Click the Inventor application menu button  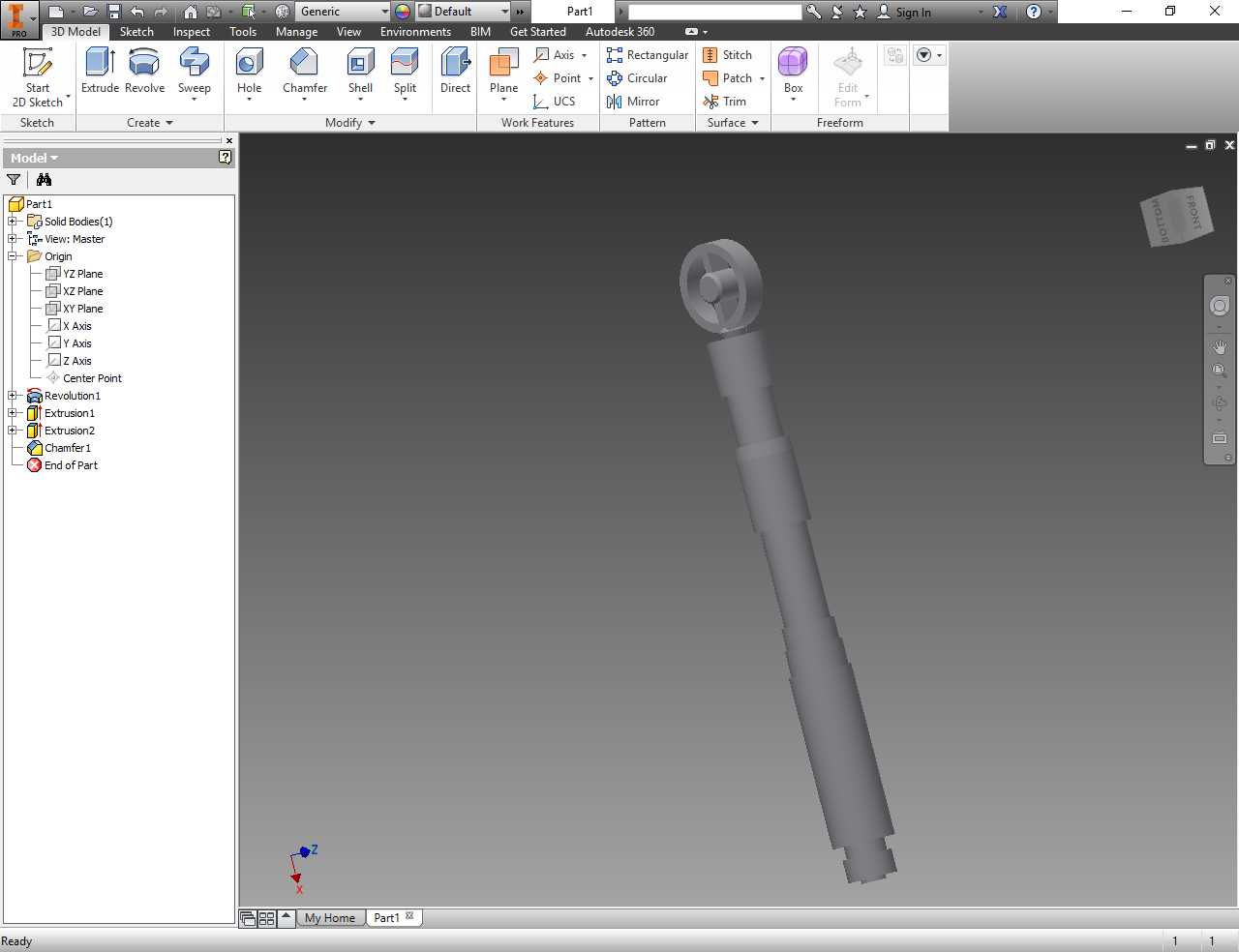pyautogui.click(x=18, y=19)
